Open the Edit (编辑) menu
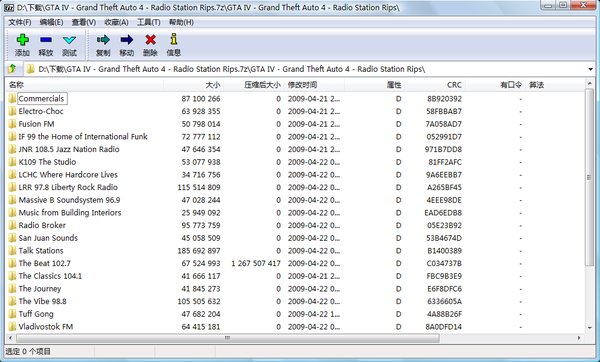Viewport: 600px width, 362px height. [51, 22]
